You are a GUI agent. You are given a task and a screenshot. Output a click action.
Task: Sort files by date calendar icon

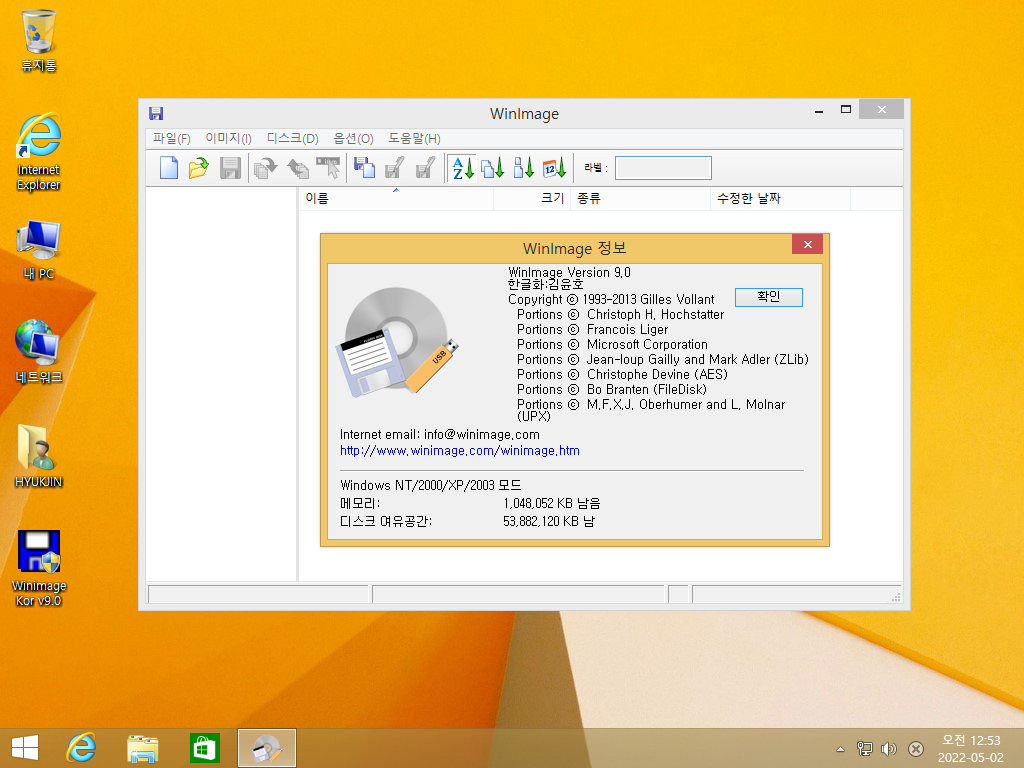pyautogui.click(x=554, y=168)
